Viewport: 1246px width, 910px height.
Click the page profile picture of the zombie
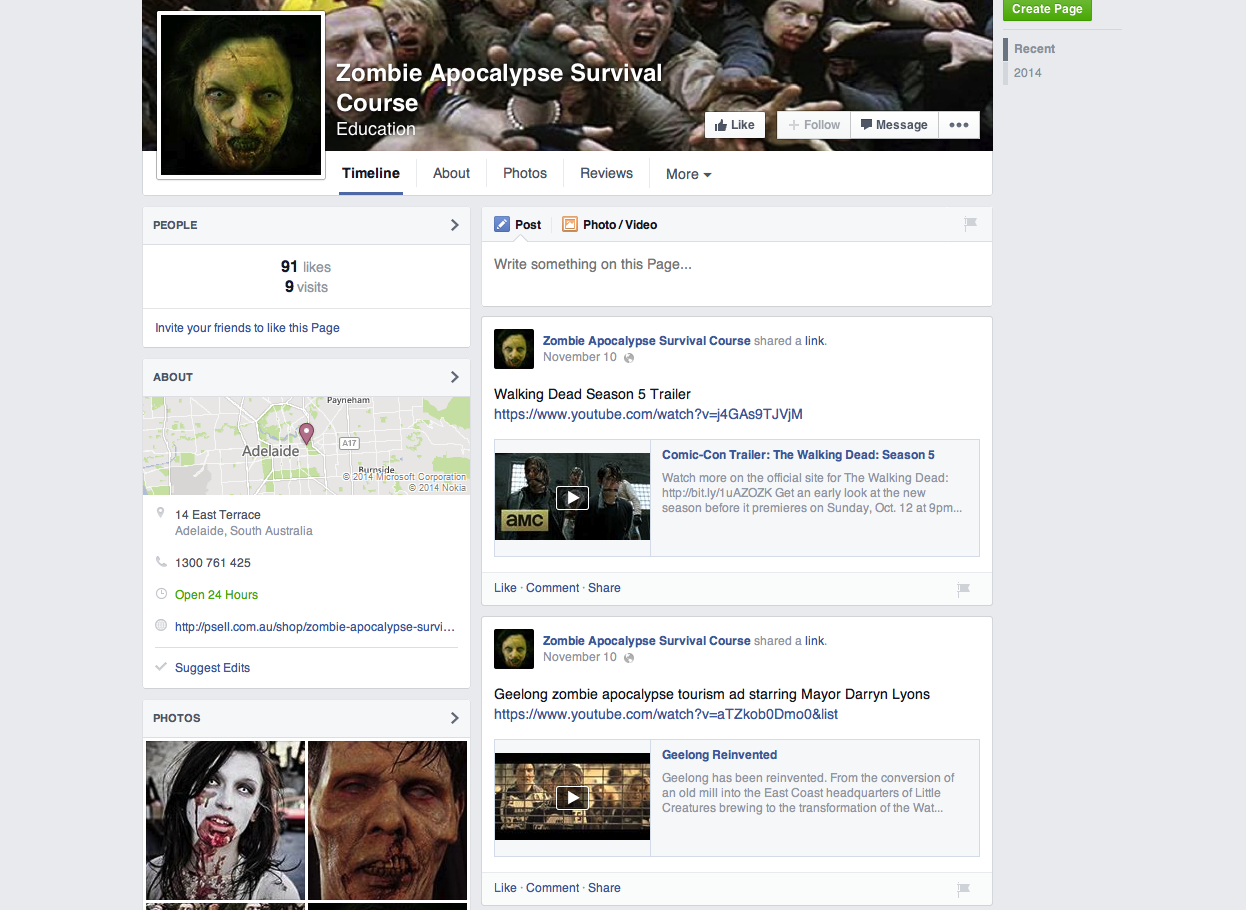click(x=241, y=96)
